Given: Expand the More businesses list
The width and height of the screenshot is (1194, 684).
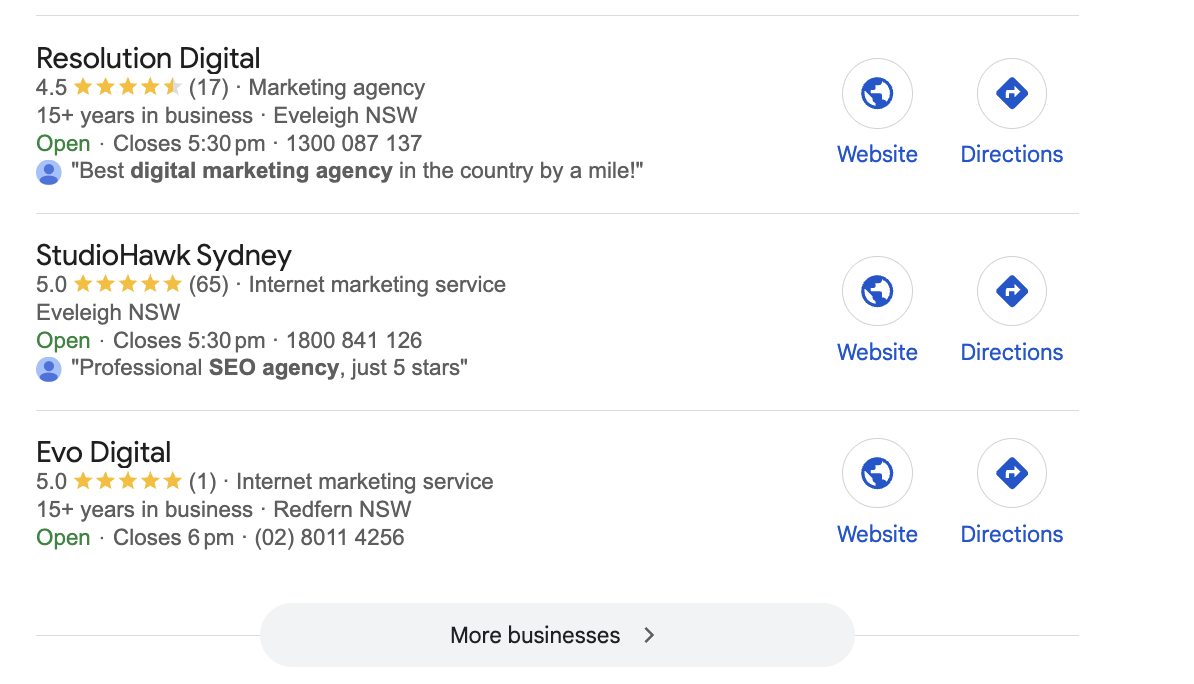Looking at the screenshot, I should [x=535, y=635].
